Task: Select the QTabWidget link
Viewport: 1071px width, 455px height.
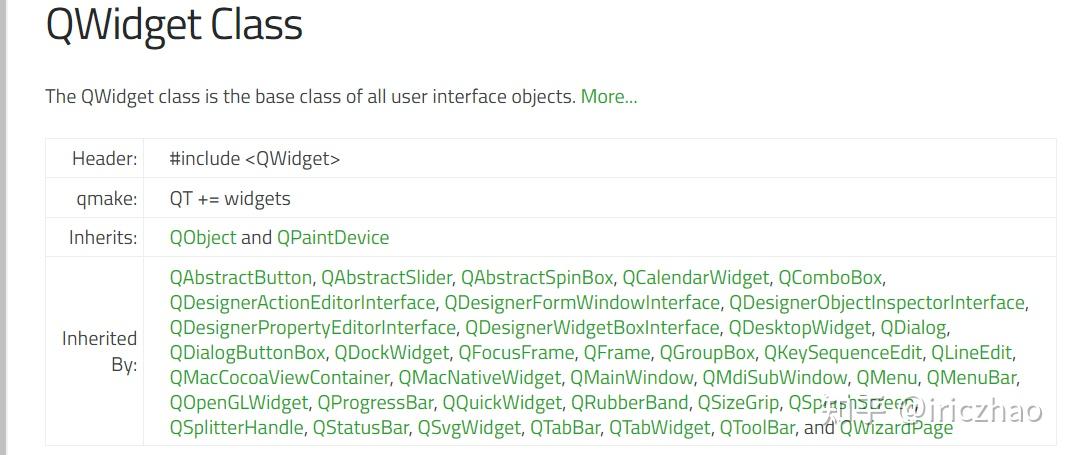Action: click(659, 428)
